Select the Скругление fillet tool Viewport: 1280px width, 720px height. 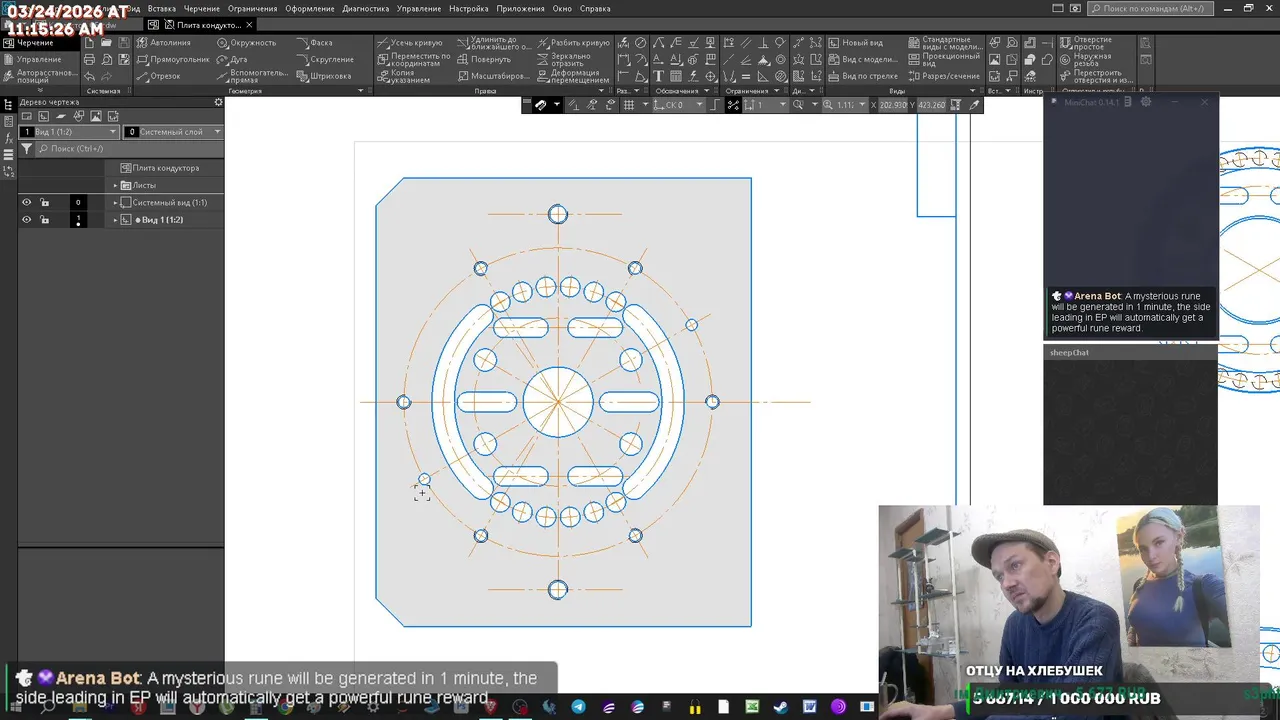point(325,59)
